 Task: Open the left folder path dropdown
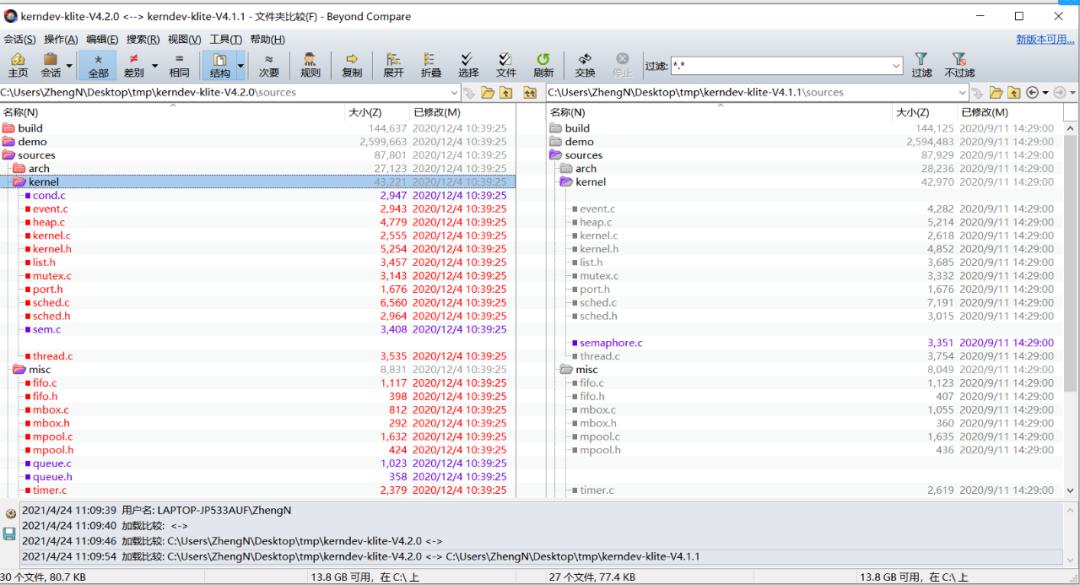[454, 92]
